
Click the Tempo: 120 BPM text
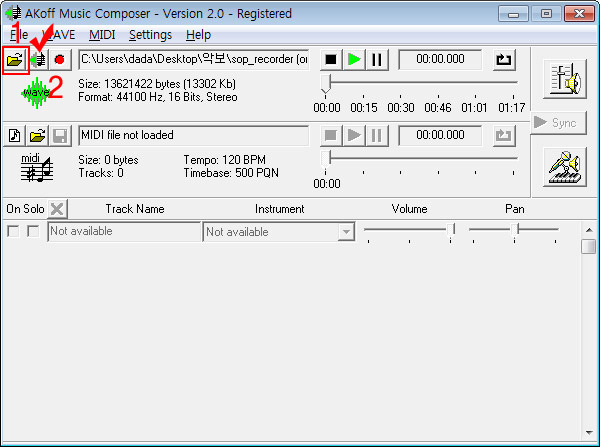(224, 160)
